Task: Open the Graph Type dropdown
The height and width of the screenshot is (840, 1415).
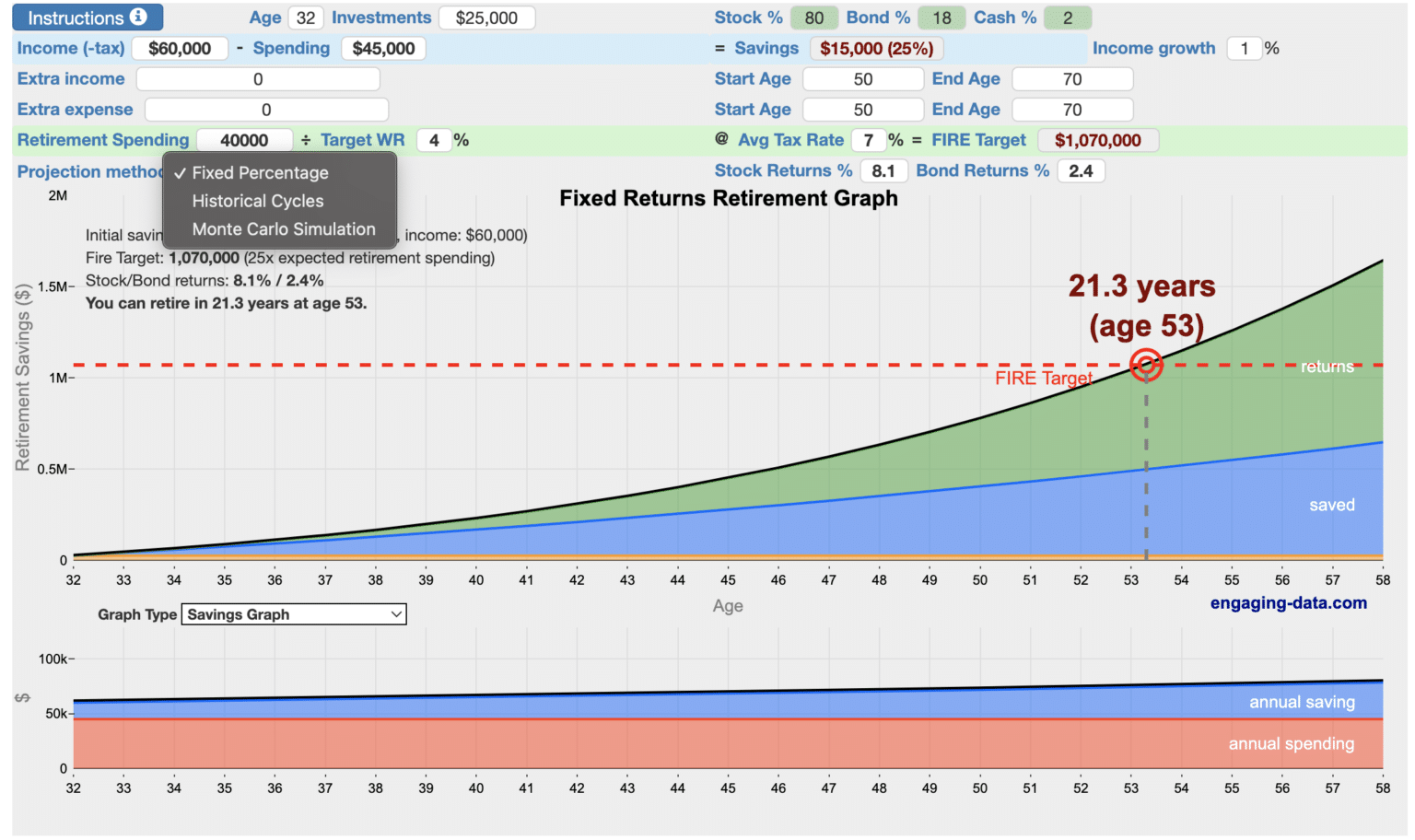Action: (x=293, y=614)
